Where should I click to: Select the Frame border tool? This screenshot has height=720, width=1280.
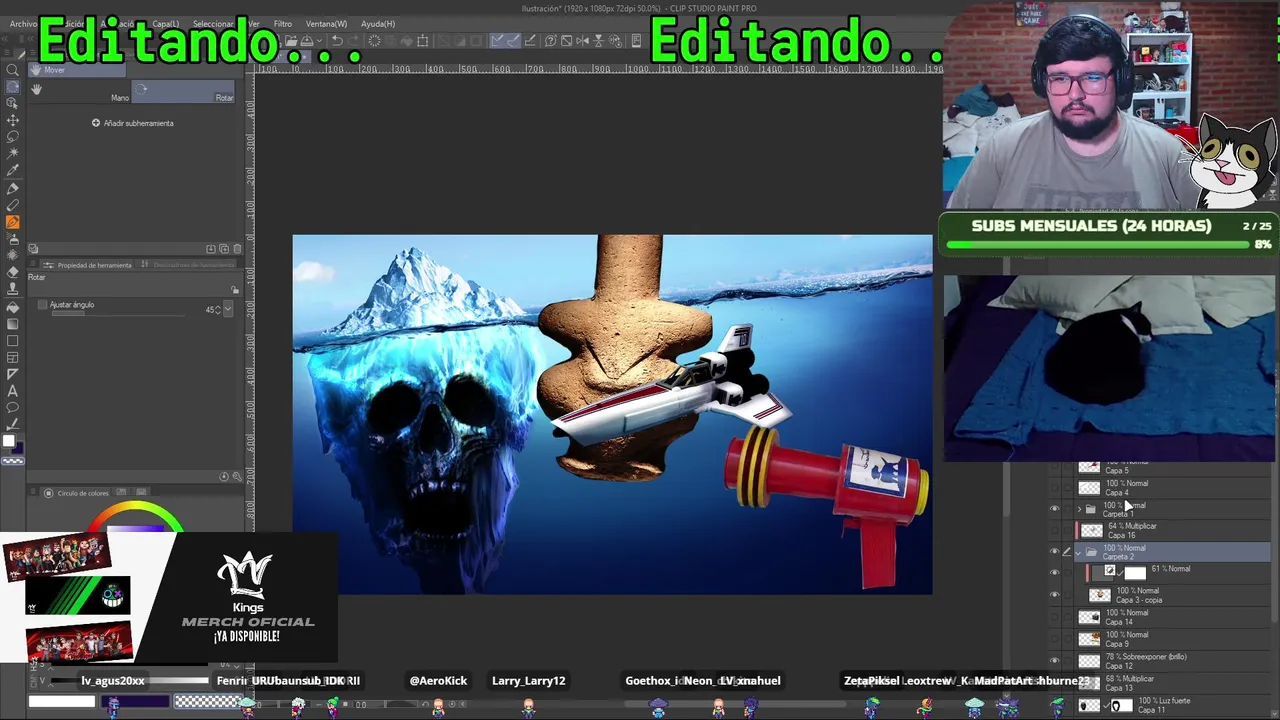click(13, 358)
